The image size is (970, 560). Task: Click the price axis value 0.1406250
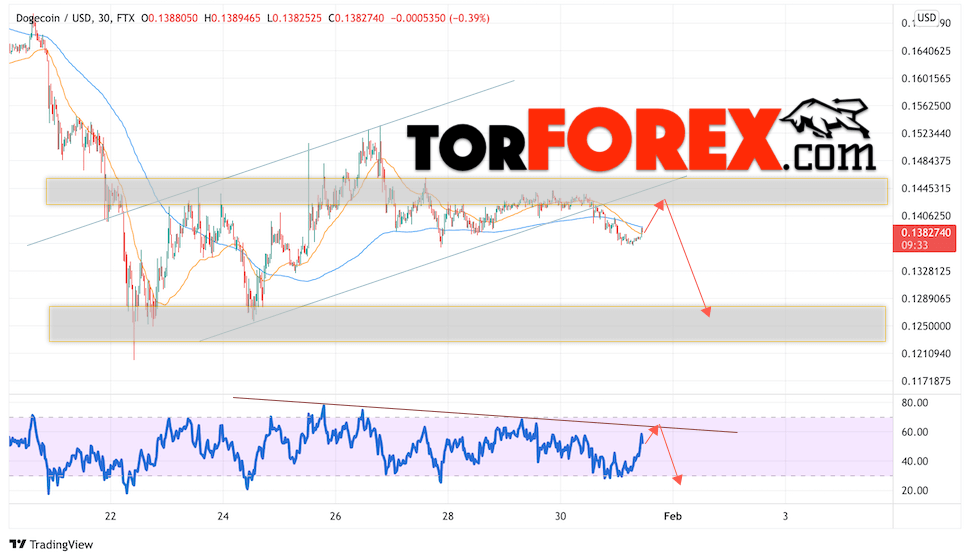coord(926,216)
